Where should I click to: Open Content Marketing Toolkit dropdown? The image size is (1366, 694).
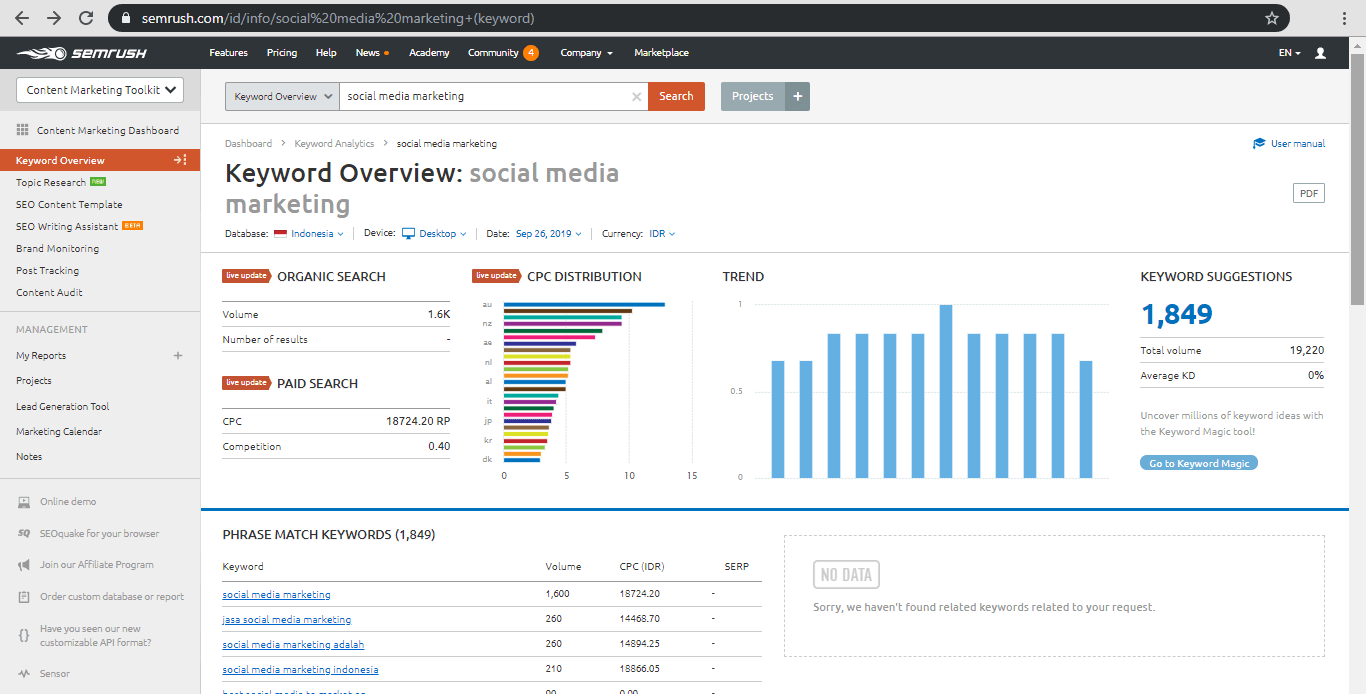tap(100, 90)
